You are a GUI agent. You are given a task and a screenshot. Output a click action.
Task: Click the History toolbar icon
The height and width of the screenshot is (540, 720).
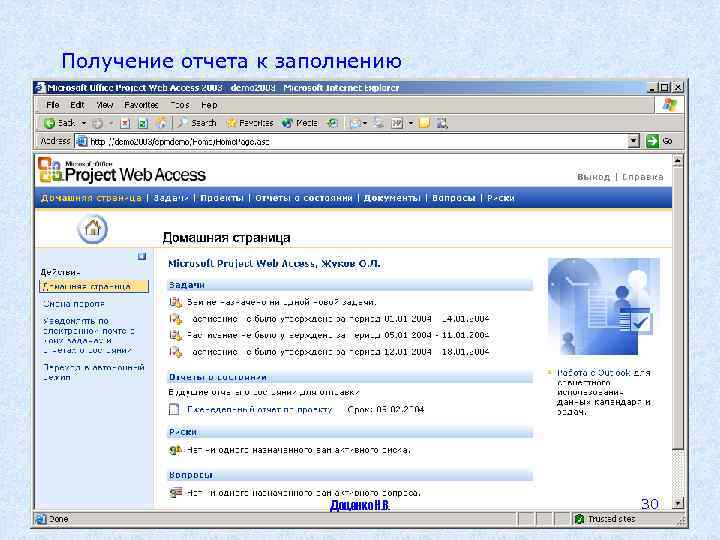332,123
